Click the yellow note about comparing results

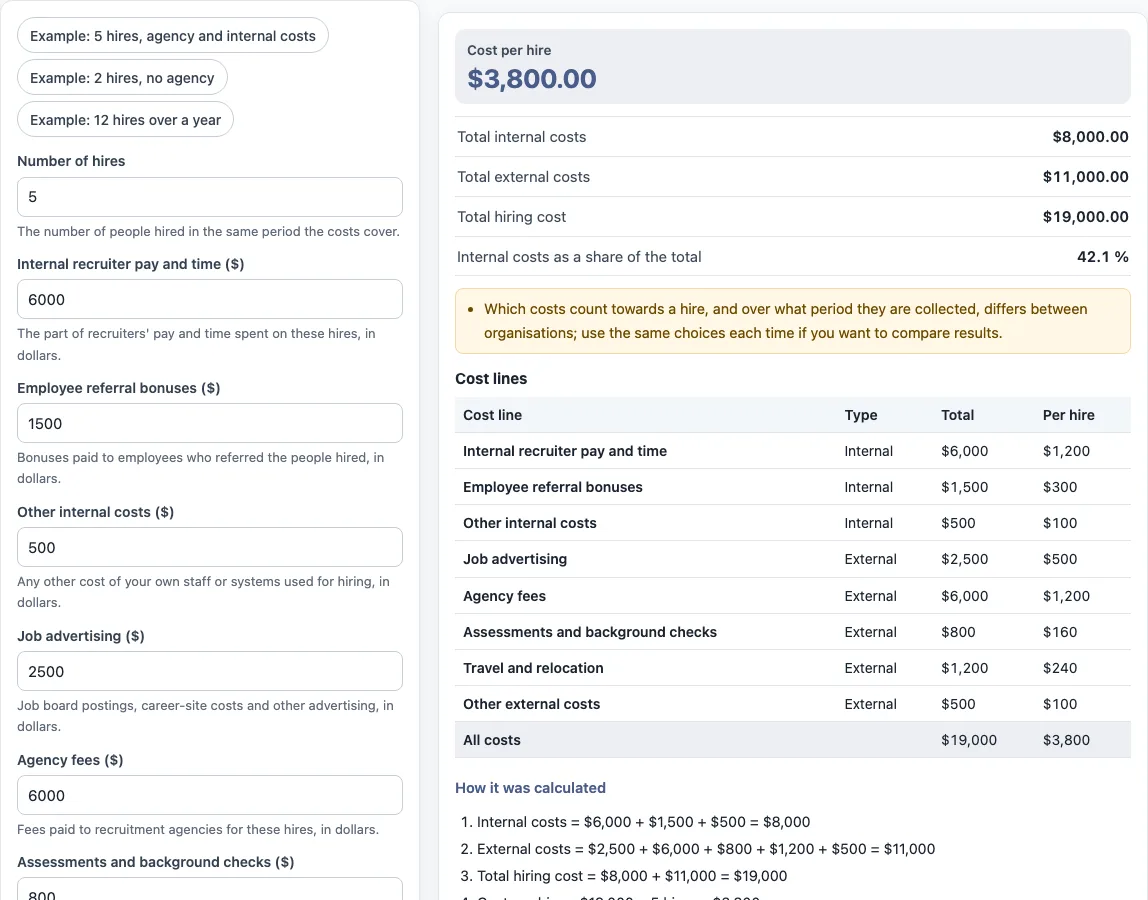[x=793, y=321]
